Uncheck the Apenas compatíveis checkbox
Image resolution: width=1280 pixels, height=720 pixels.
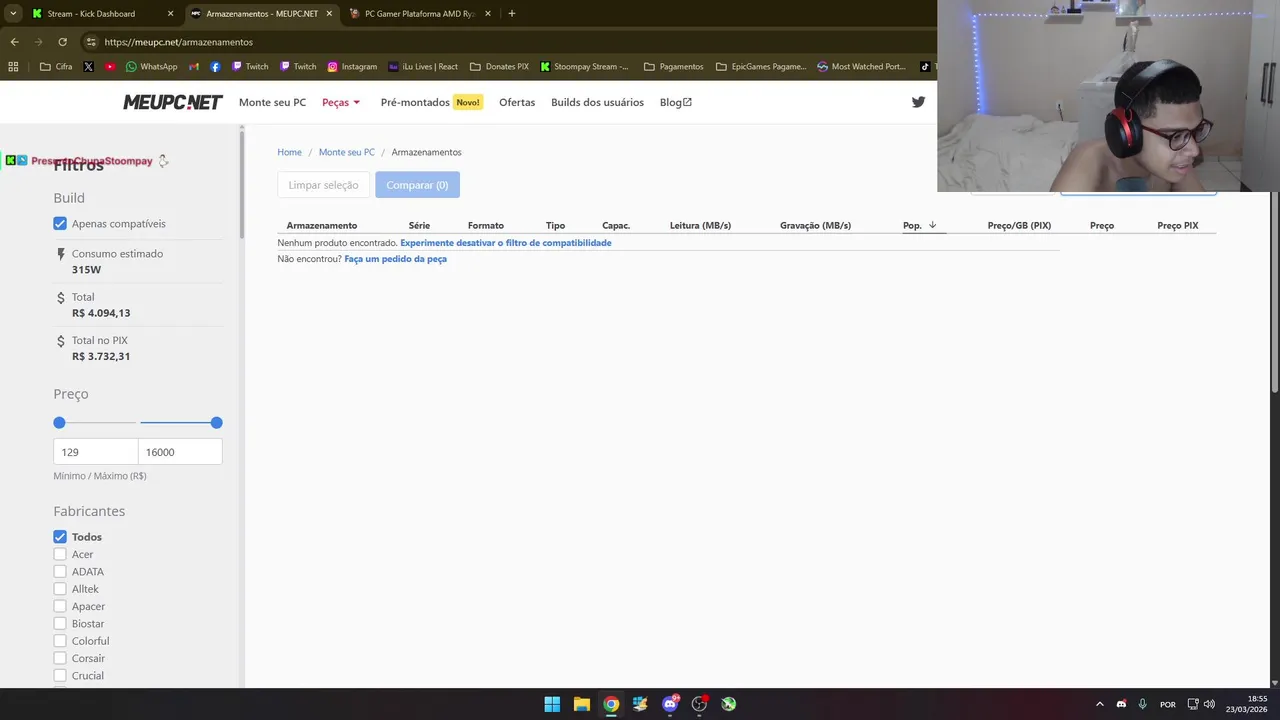(60, 224)
